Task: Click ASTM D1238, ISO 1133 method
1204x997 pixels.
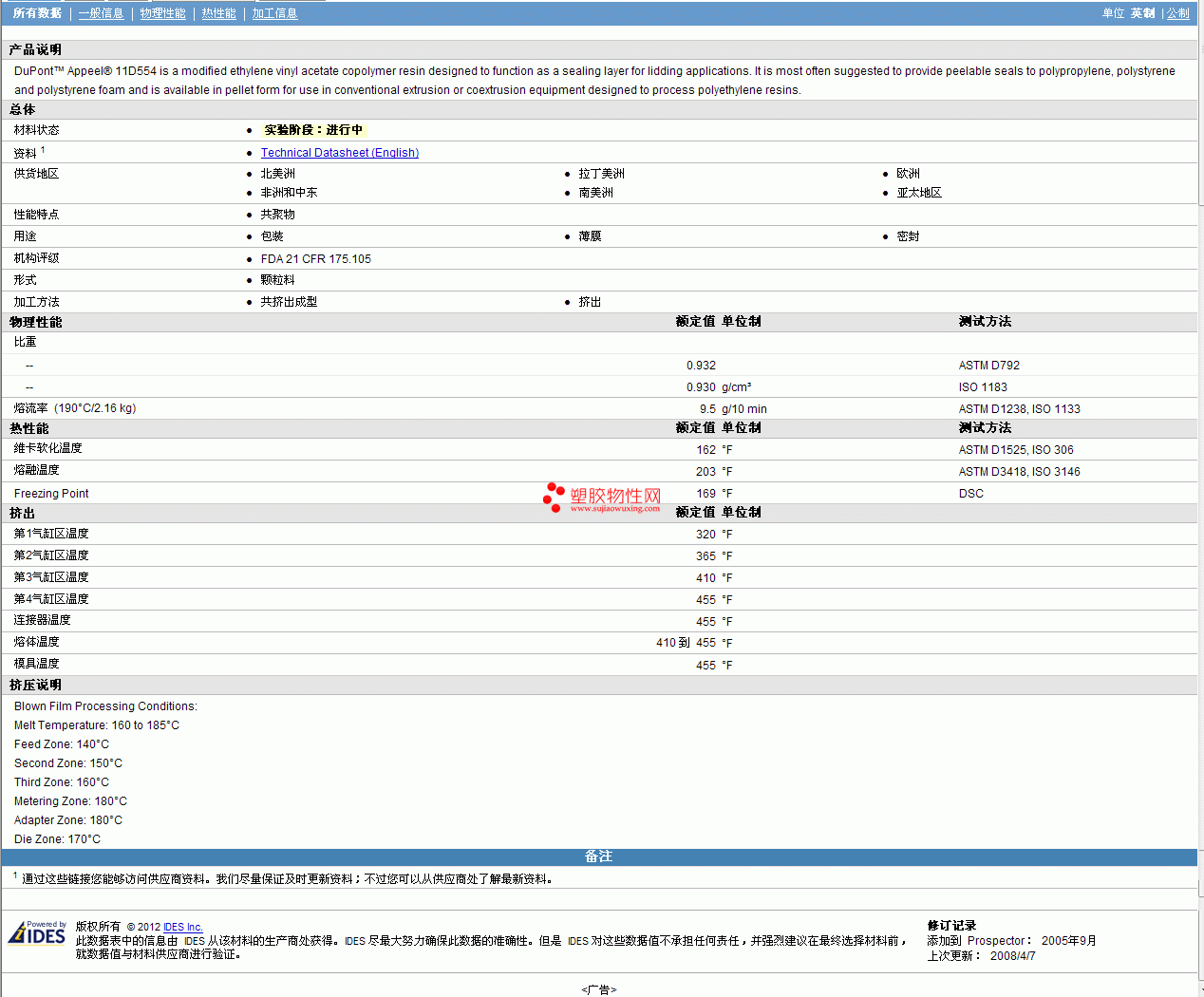Action: pyautogui.click(x=1020, y=409)
